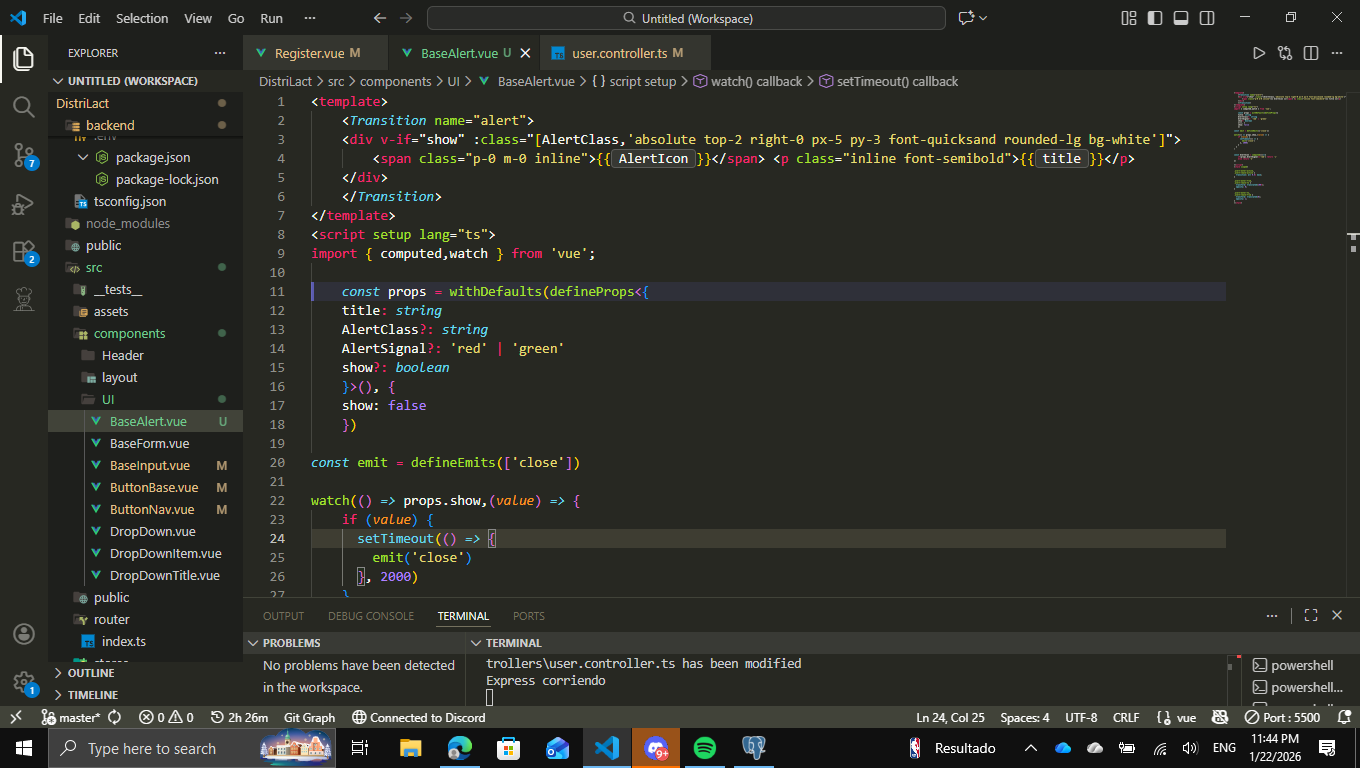
Task: Open the Extensions view icon
Action: coord(24,252)
